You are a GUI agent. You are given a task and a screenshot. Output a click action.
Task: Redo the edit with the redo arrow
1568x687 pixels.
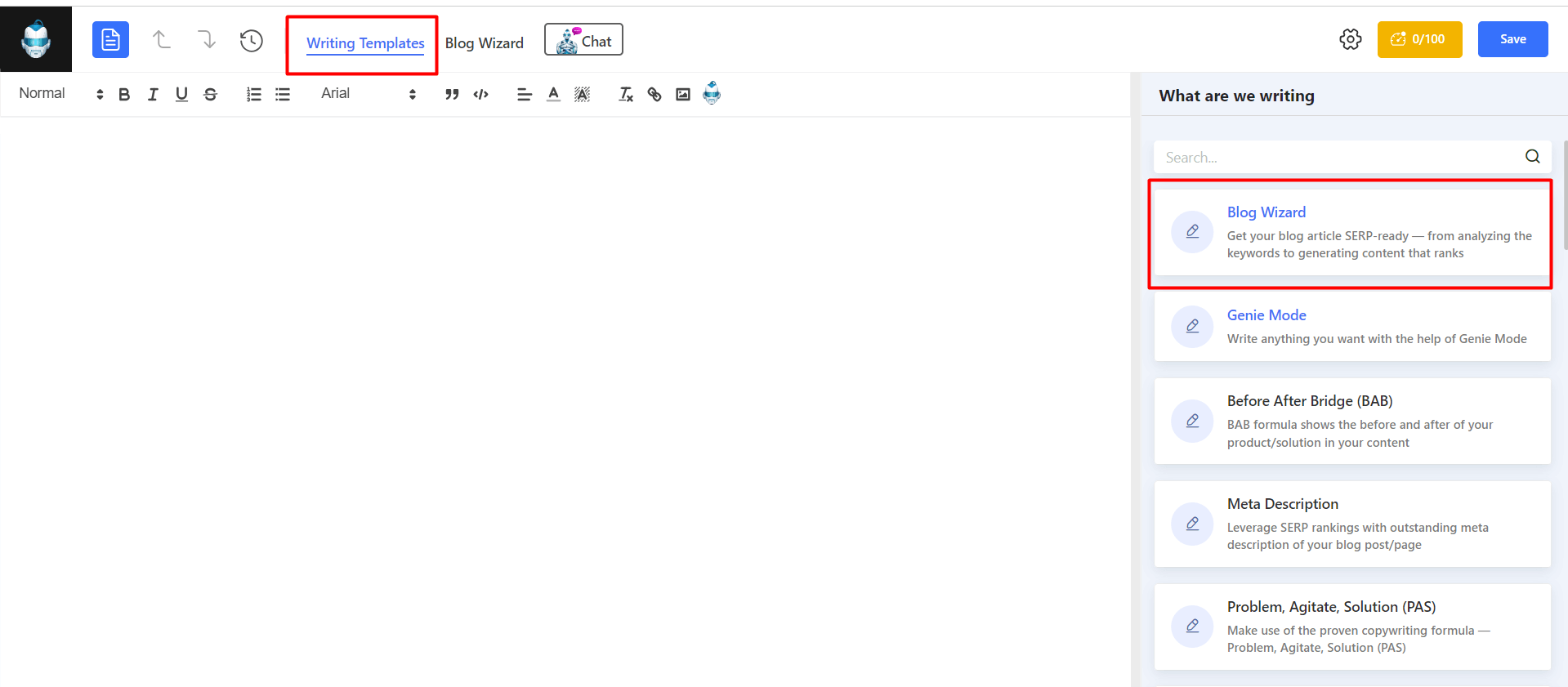pyautogui.click(x=207, y=39)
